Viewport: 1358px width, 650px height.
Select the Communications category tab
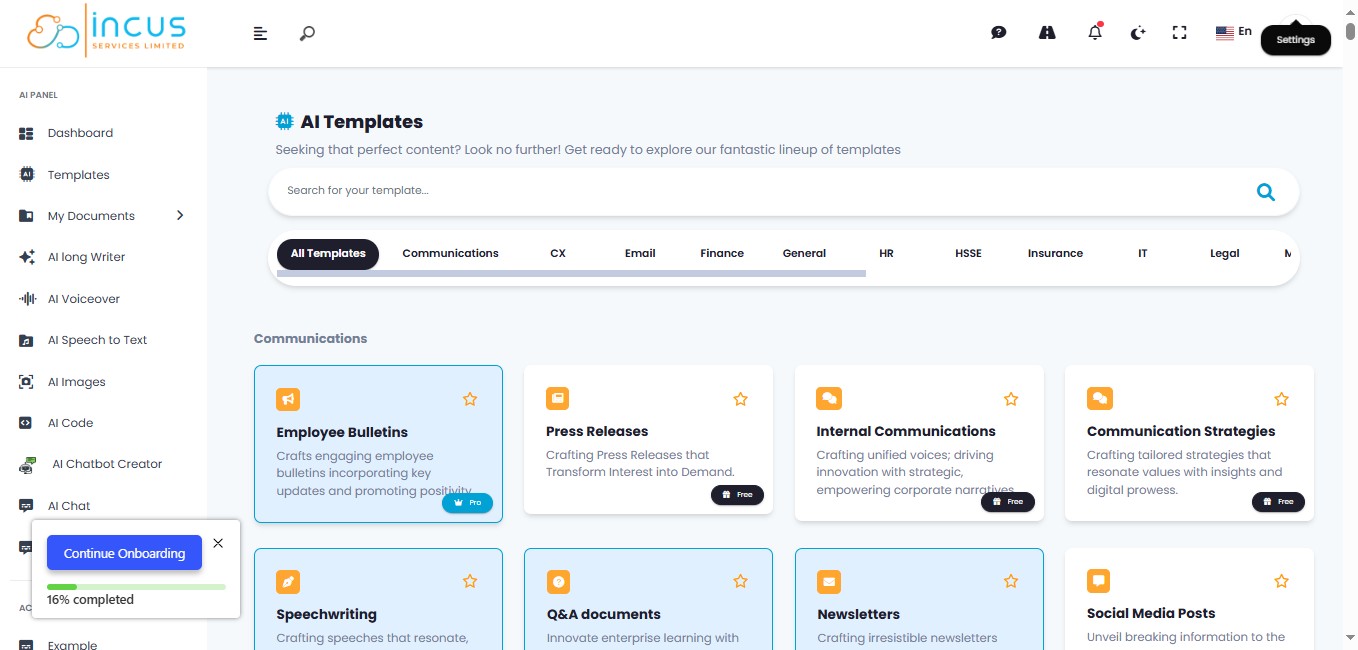(x=450, y=254)
